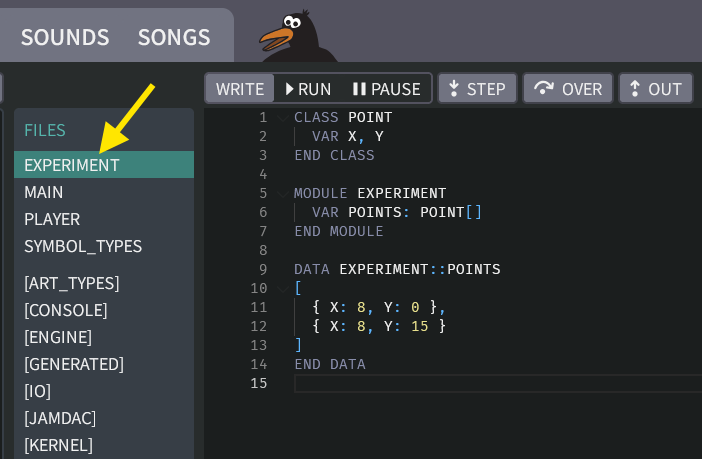Select the EXPERIMENT file
This screenshot has height=459, width=702.
tap(72, 165)
